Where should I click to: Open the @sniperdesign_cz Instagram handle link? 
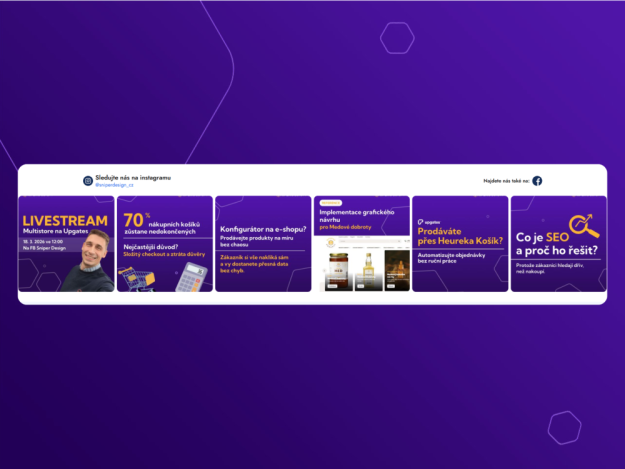point(114,185)
